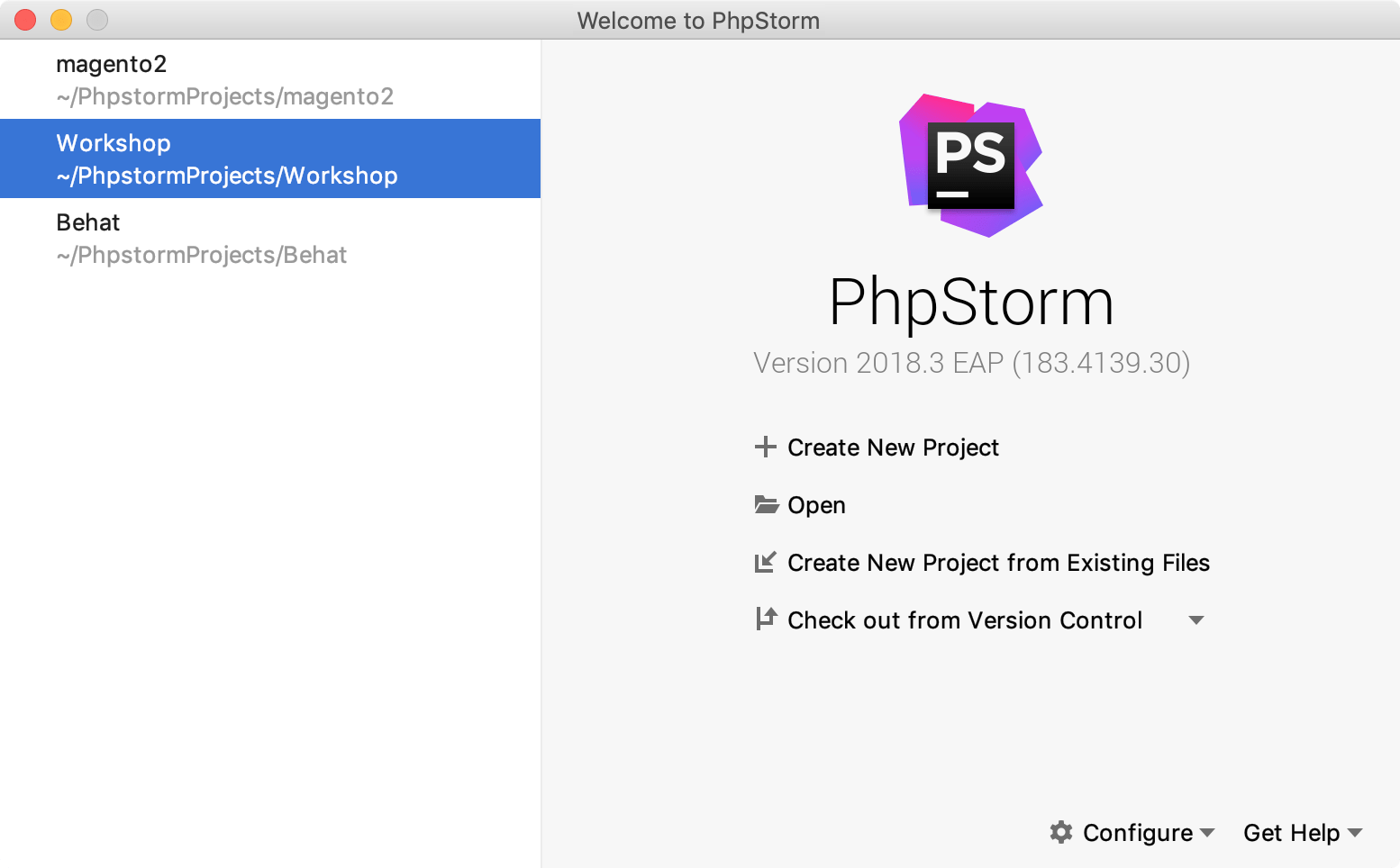Image resolution: width=1400 pixels, height=868 pixels.
Task: Close the Welcome to PhpStorm window
Action: [25, 20]
